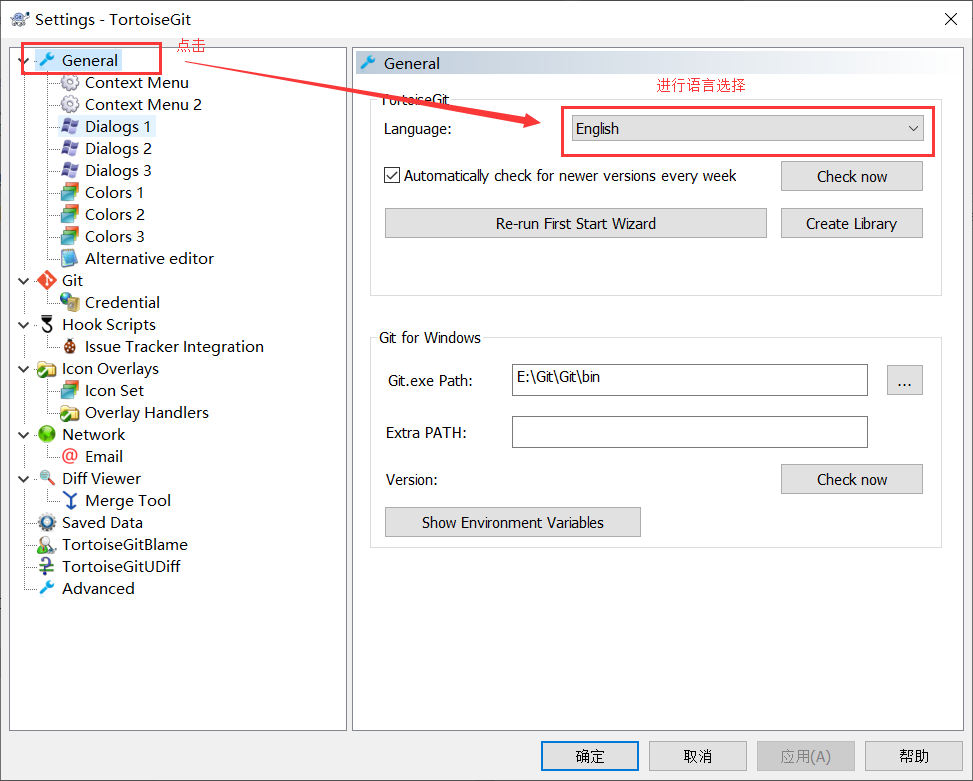Screen dimensions: 973x781
Task: Collapse the Icon Overlays tree node
Action: 24,369
